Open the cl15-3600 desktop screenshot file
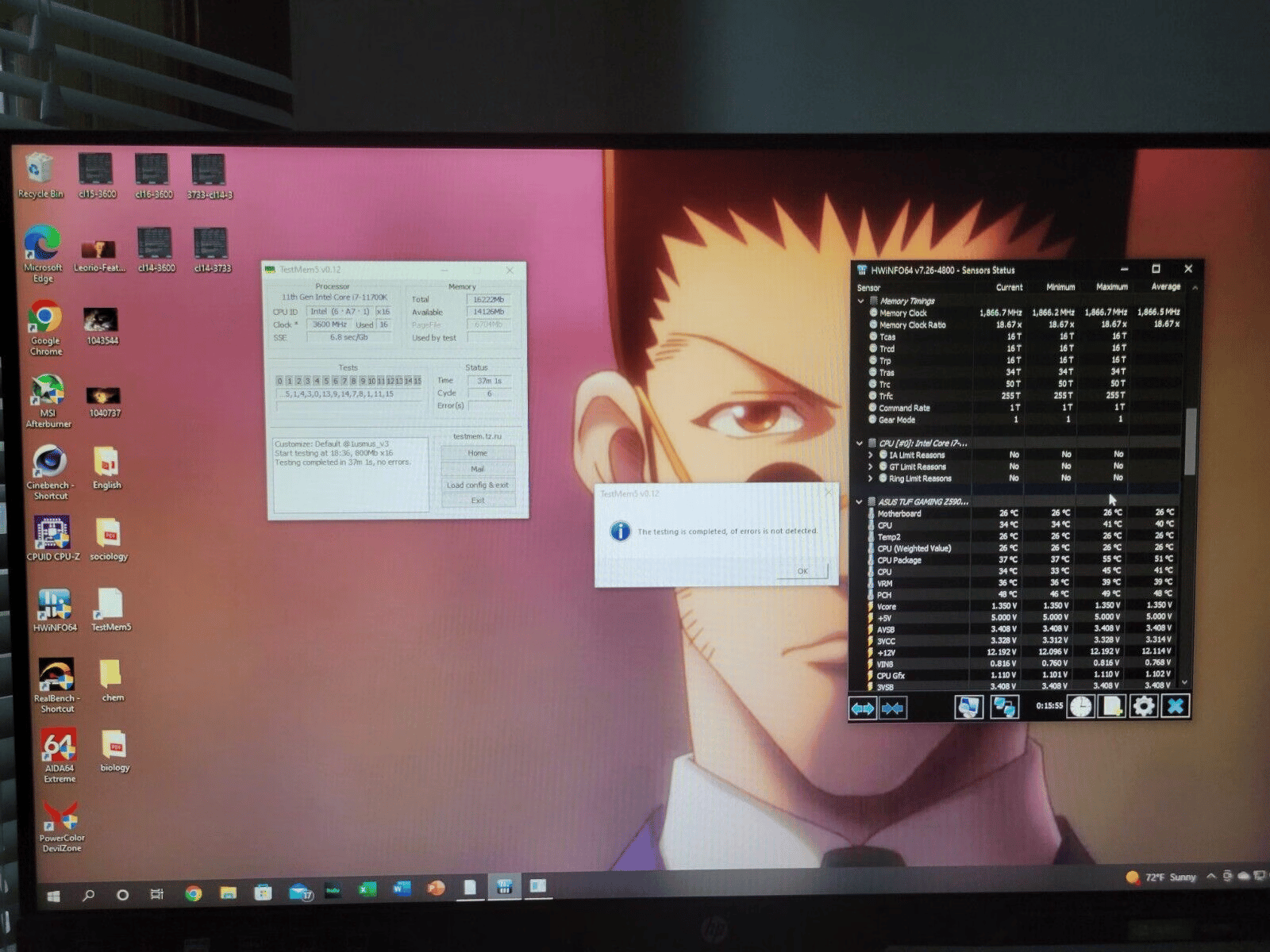The image size is (1270, 952). point(96,175)
